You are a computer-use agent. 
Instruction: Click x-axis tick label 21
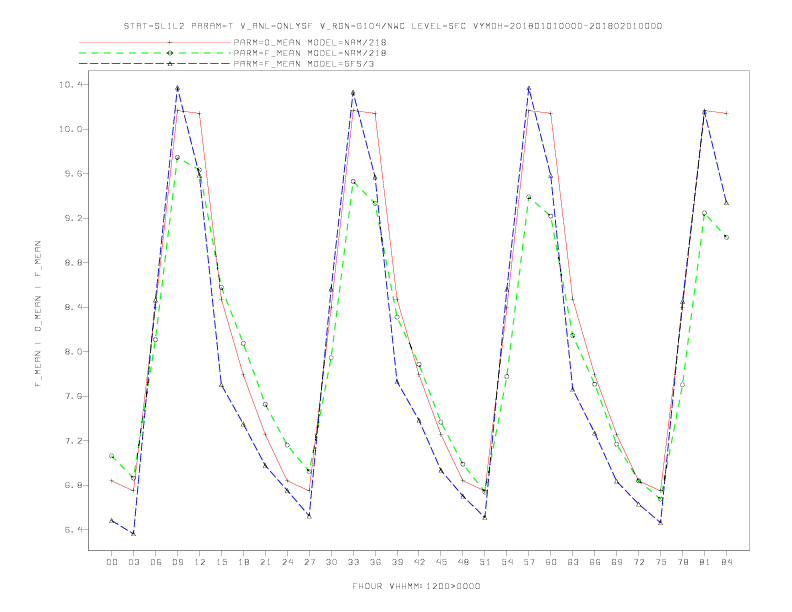pos(265,562)
